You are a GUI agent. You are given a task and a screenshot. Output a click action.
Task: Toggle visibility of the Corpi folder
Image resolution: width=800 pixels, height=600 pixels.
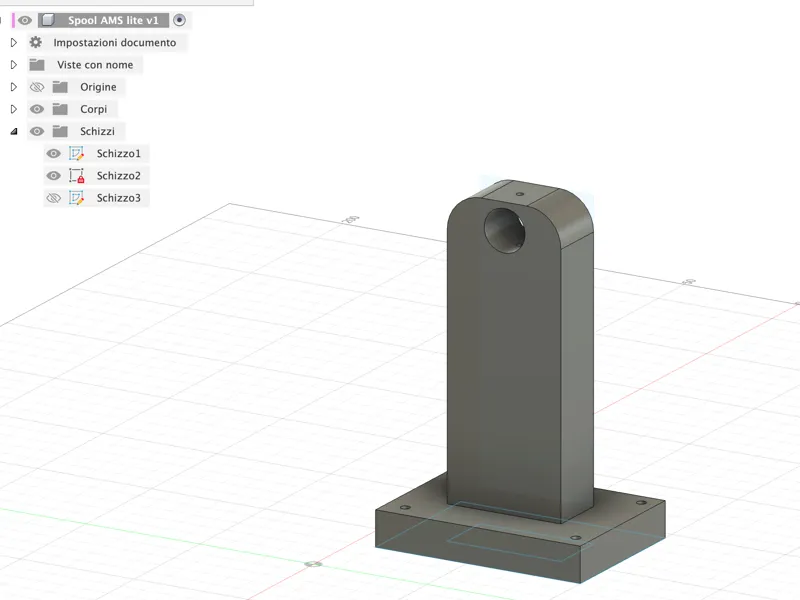[x=37, y=109]
